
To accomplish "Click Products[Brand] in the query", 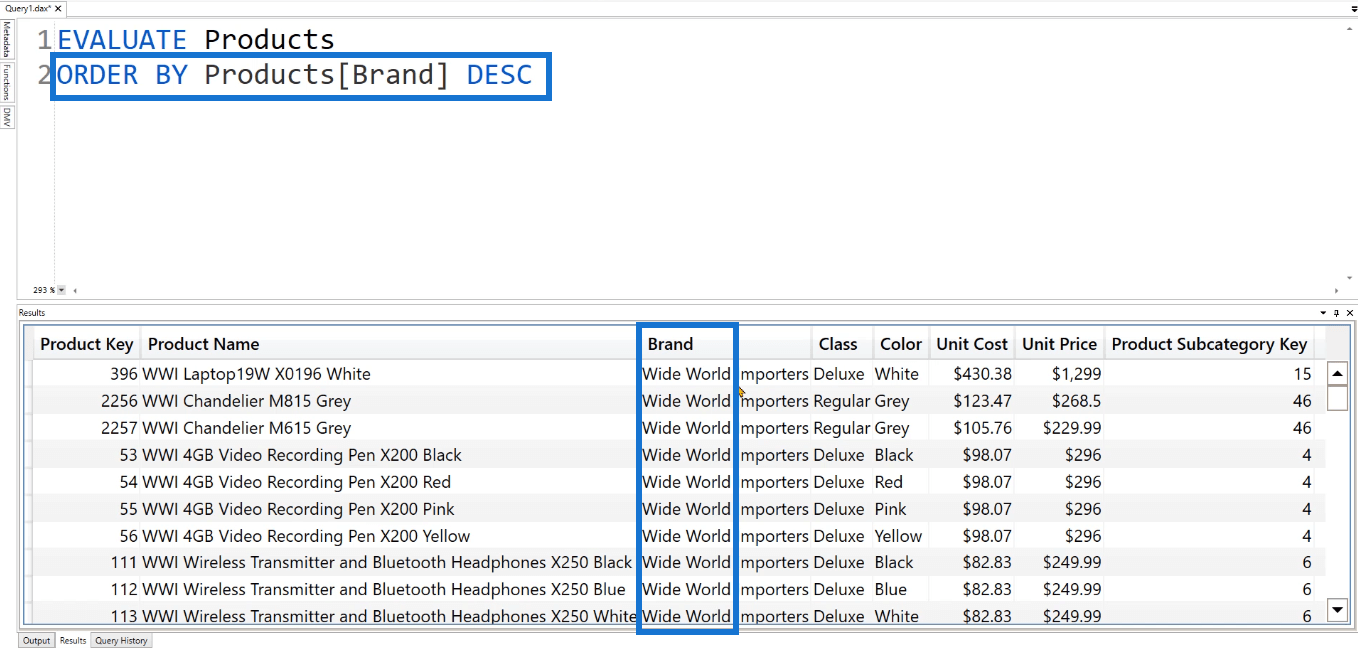I will point(327,74).
